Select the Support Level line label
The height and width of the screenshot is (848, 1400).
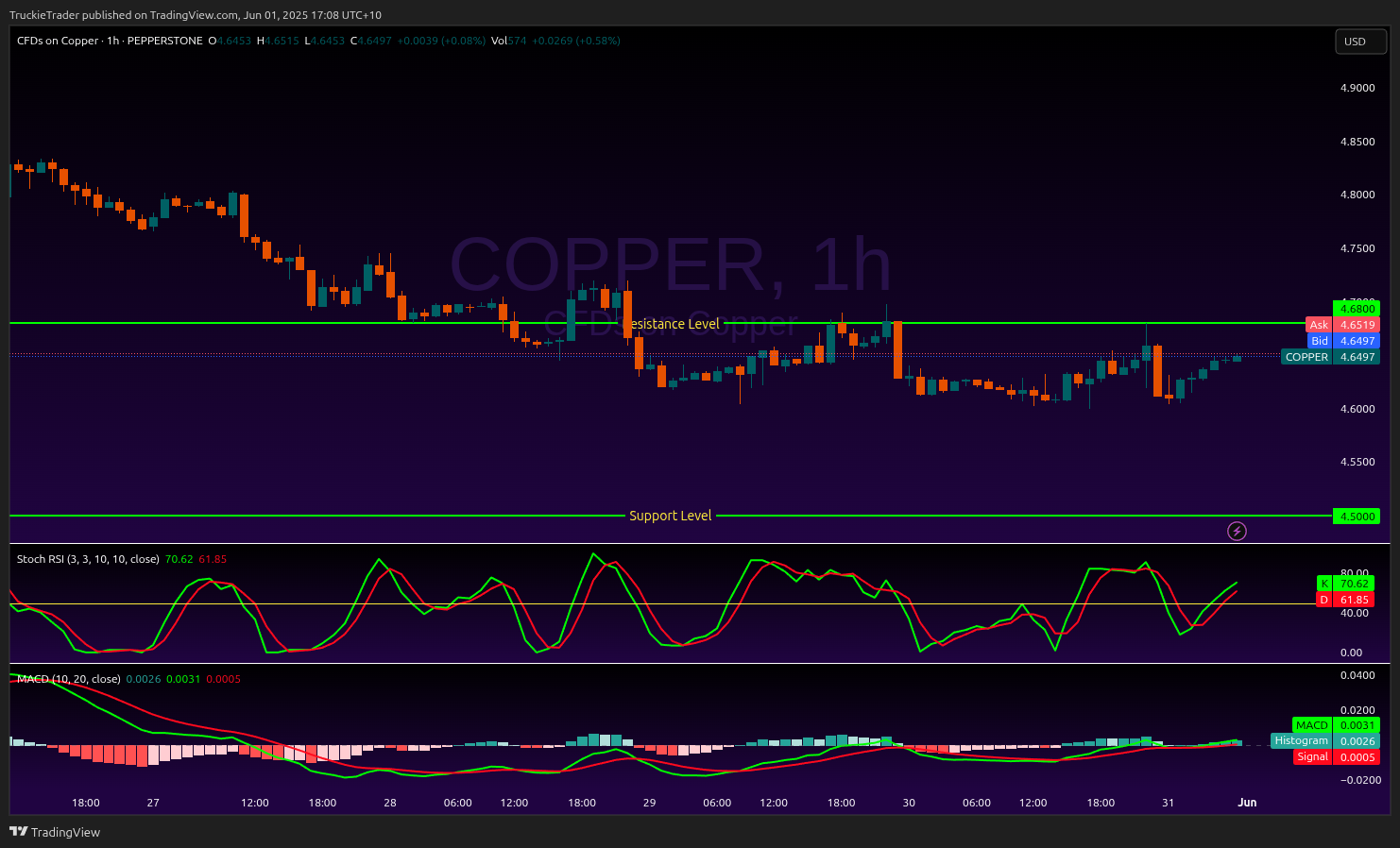tap(671, 516)
